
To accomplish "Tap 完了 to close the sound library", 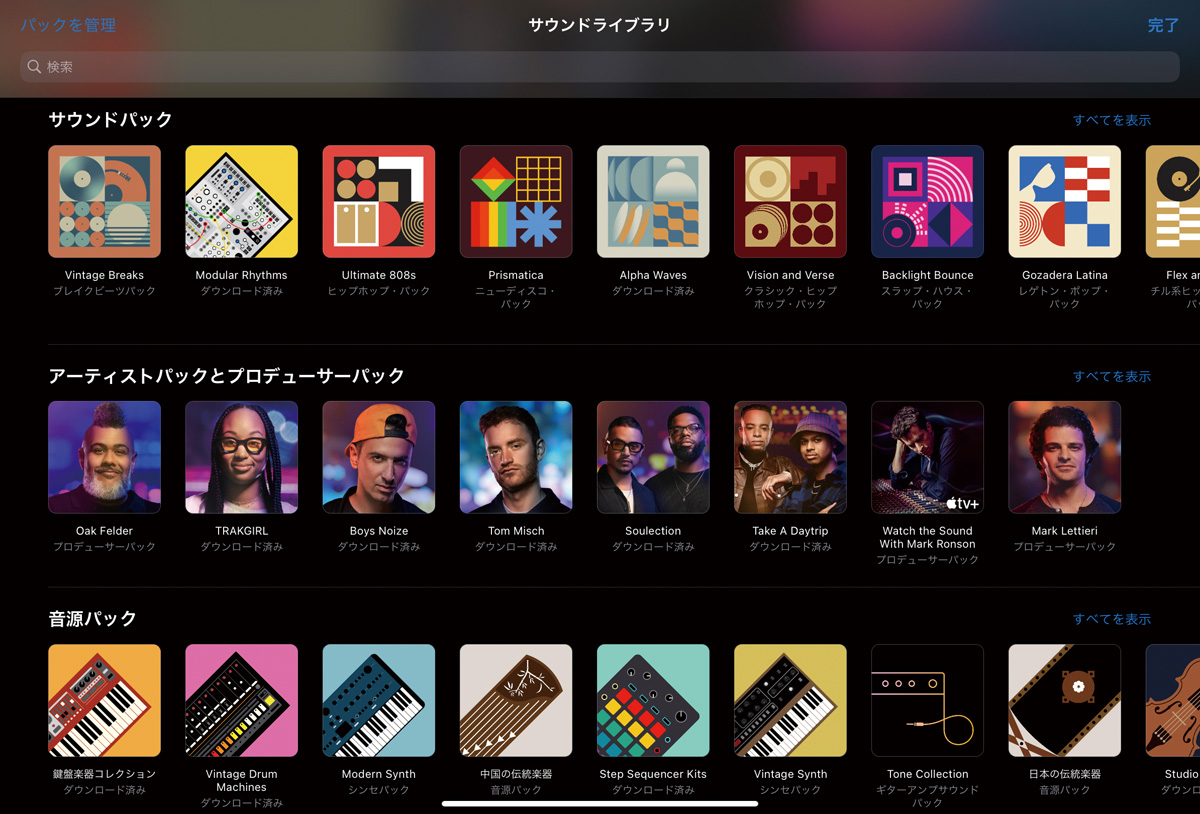I will tap(1163, 25).
